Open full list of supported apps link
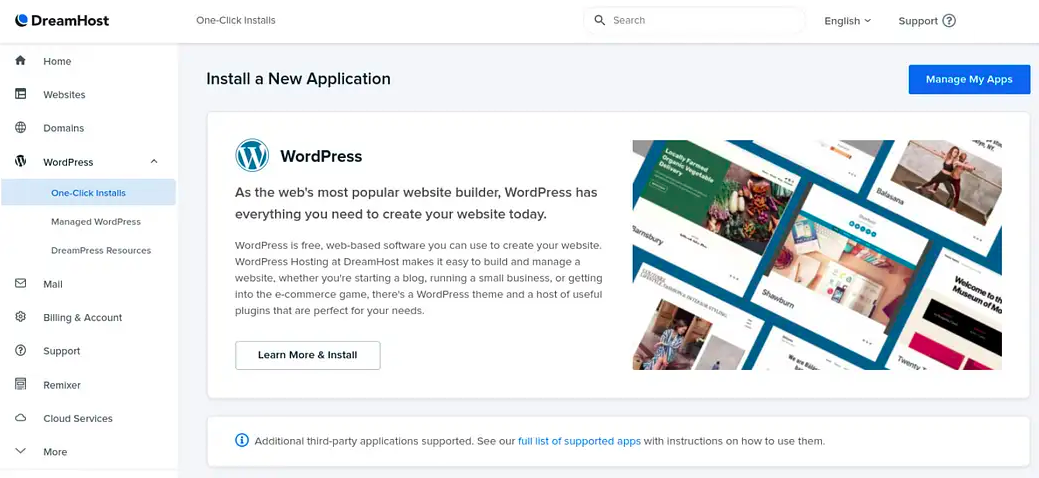This screenshot has width=1039, height=478. [x=579, y=440]
